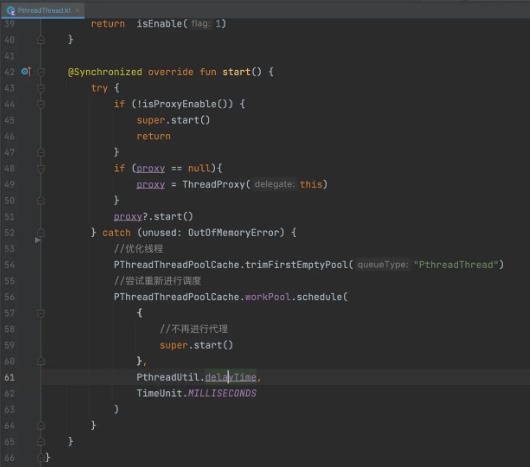Collapse the proxy null check fold on line 48
The image size is (530, 467).
pos(41,168)
